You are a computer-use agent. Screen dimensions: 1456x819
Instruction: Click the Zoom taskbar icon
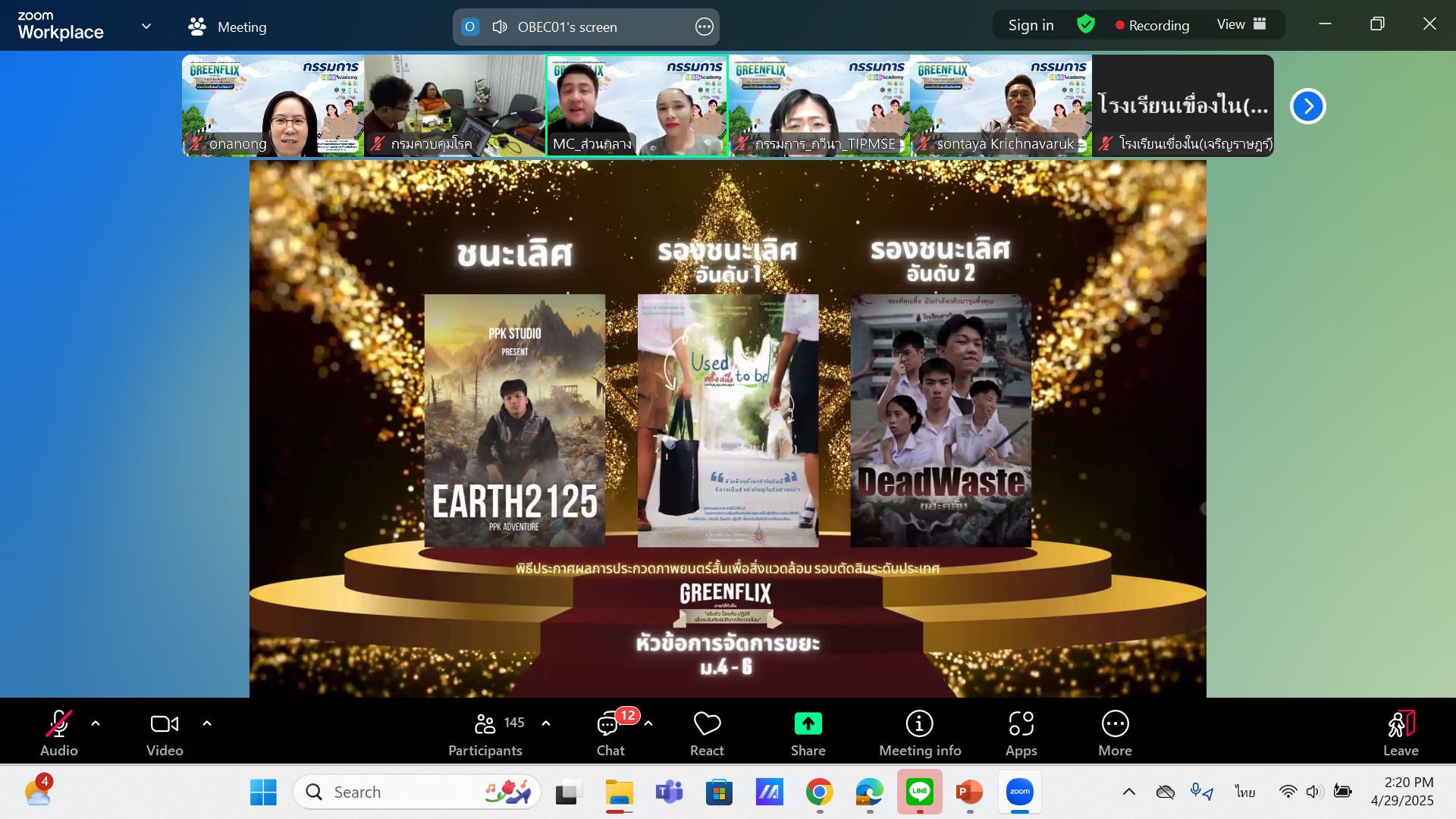(x=1020, y=792)
